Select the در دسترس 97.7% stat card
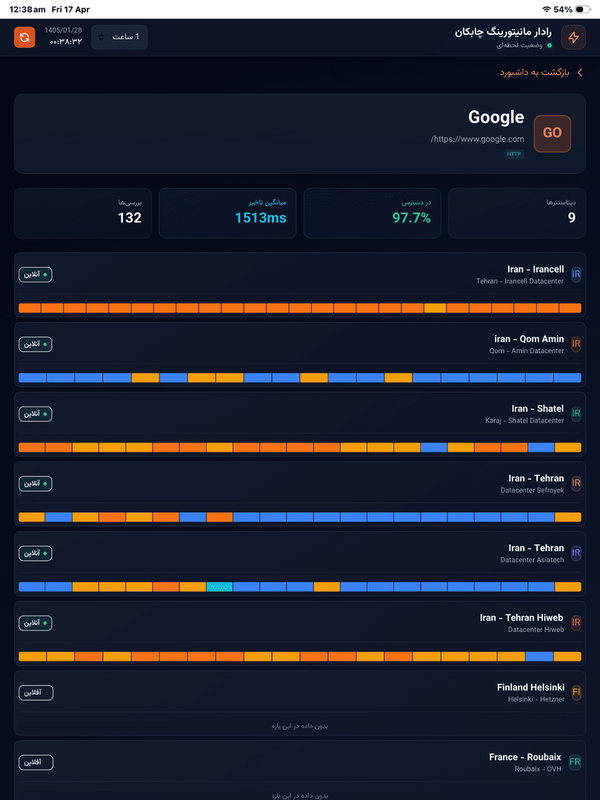Screen dimensions: 600x800 (x=371, y=212)
